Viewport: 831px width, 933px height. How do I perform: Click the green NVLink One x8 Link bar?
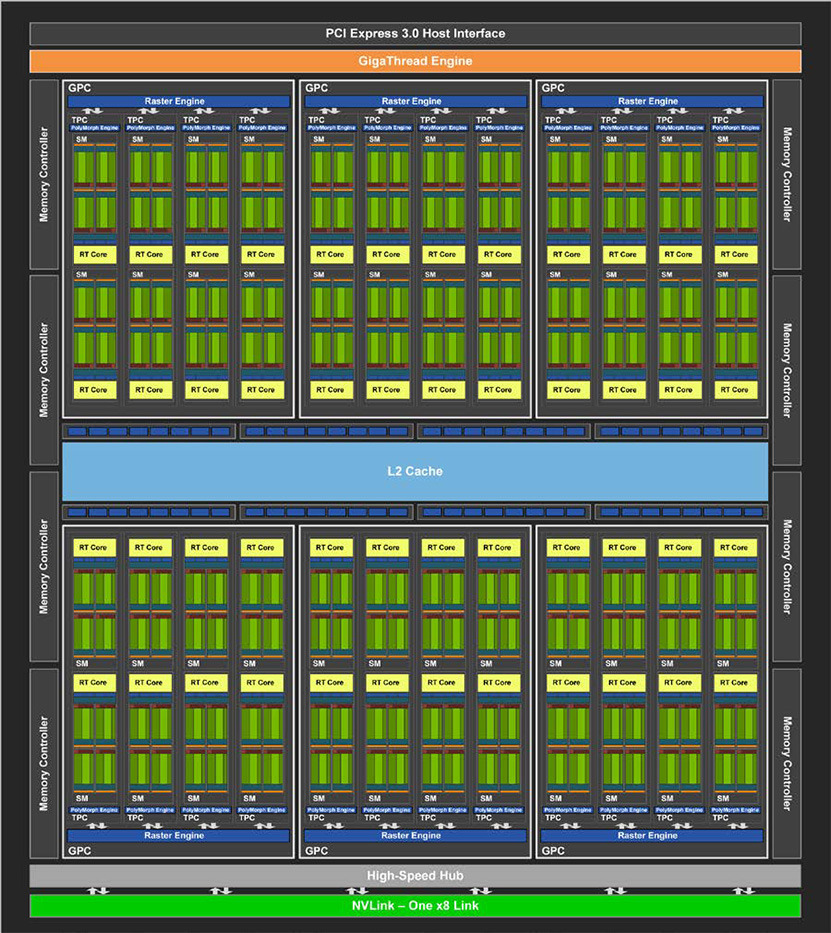(x=415, y=906)
